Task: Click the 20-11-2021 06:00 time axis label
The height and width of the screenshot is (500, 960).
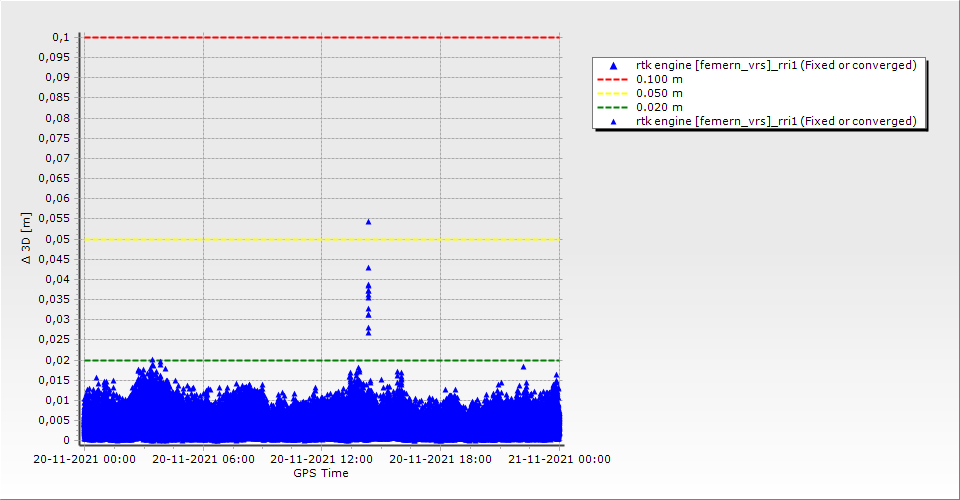Action: (202, 460)
